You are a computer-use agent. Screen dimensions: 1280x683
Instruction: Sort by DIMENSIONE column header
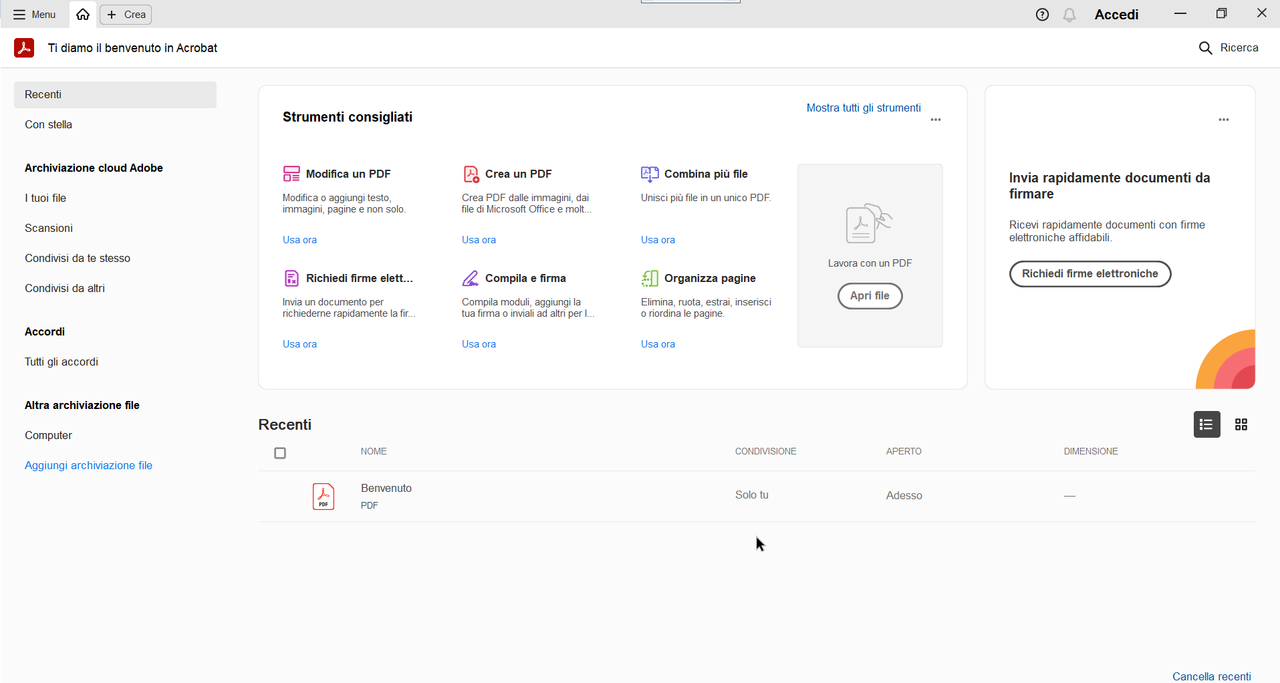1091,452
